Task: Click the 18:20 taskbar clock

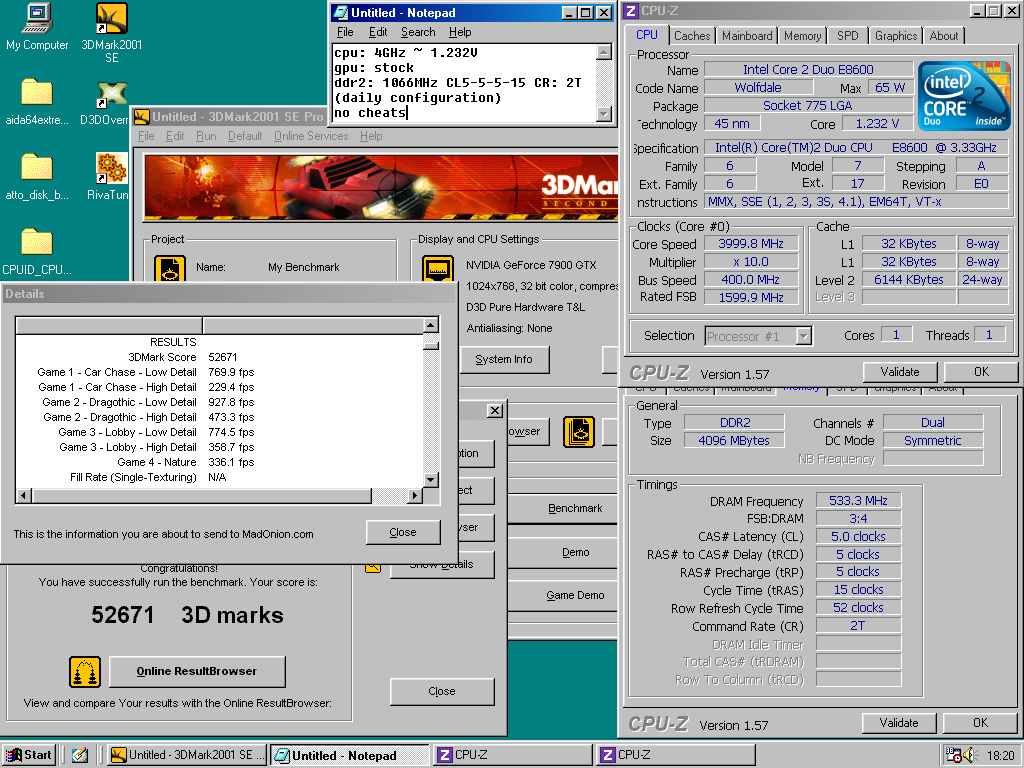Action: [1000, 756]
